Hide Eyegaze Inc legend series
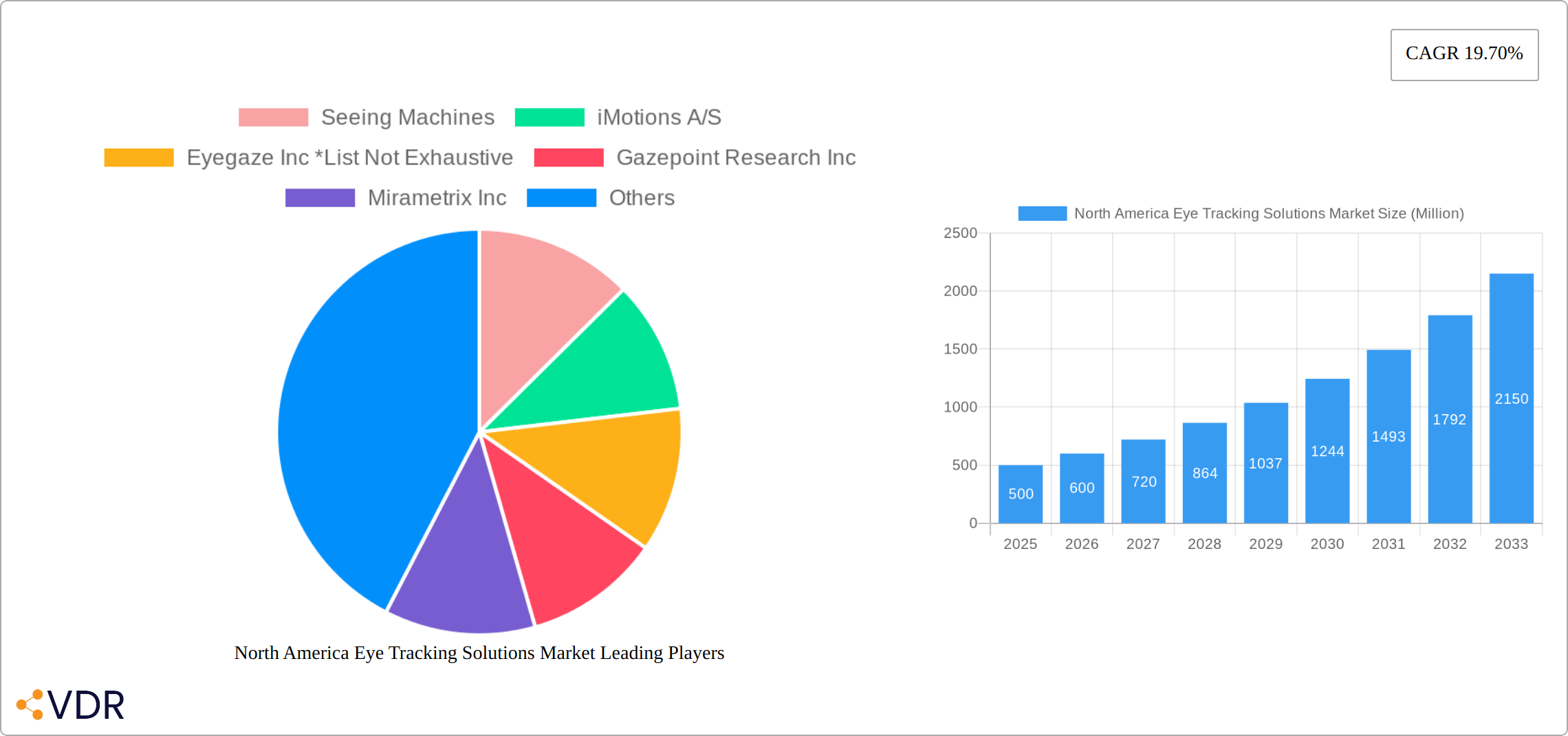This screenshot has height=736, width=1568. coord(349,158)
